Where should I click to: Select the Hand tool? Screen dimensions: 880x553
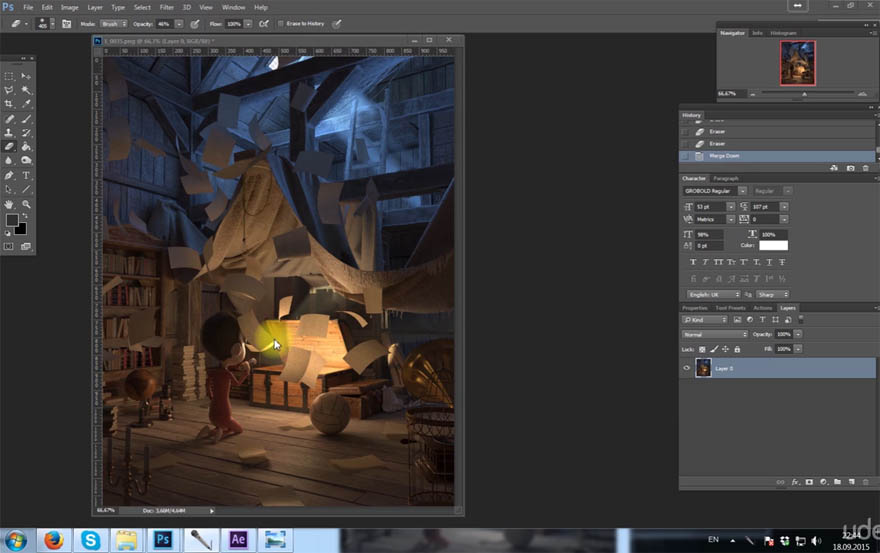click(9, 204)
